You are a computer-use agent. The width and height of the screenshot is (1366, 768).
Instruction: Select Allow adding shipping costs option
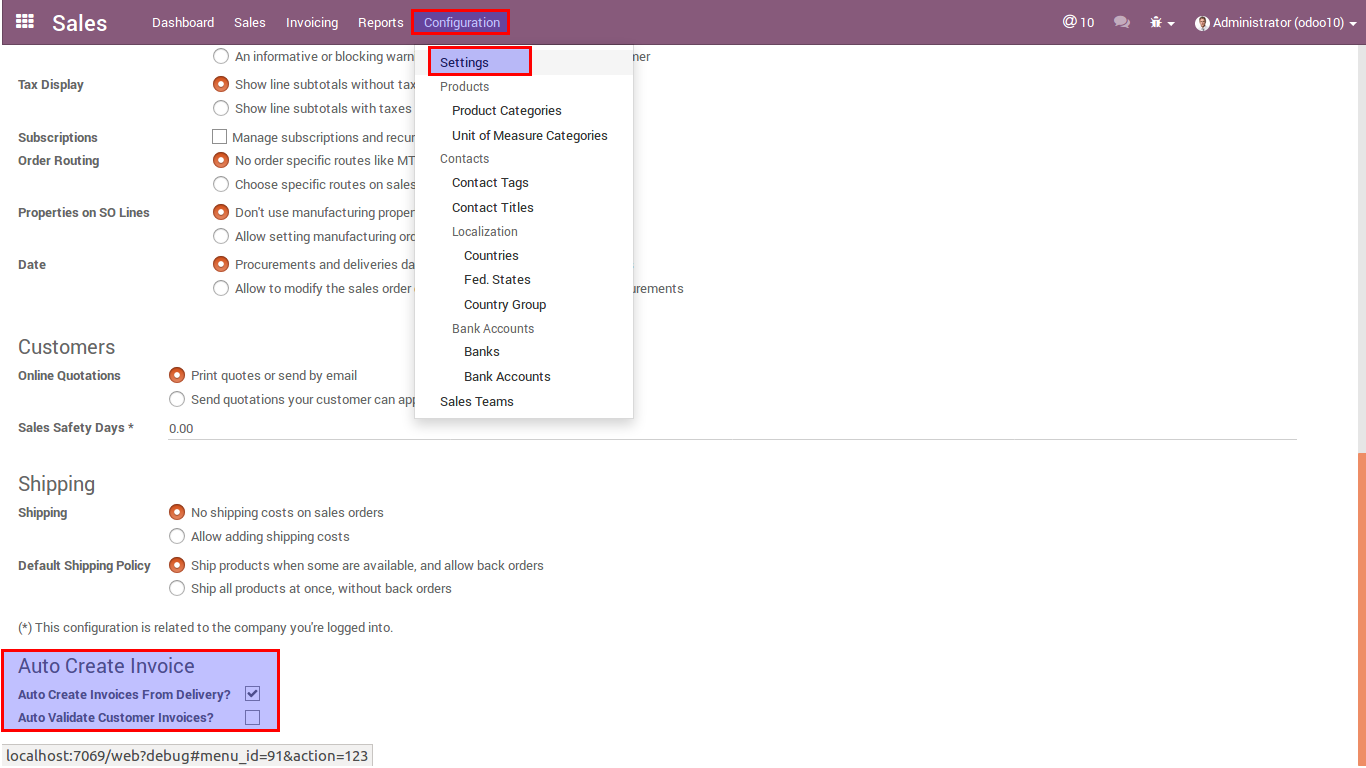[177, 536]
